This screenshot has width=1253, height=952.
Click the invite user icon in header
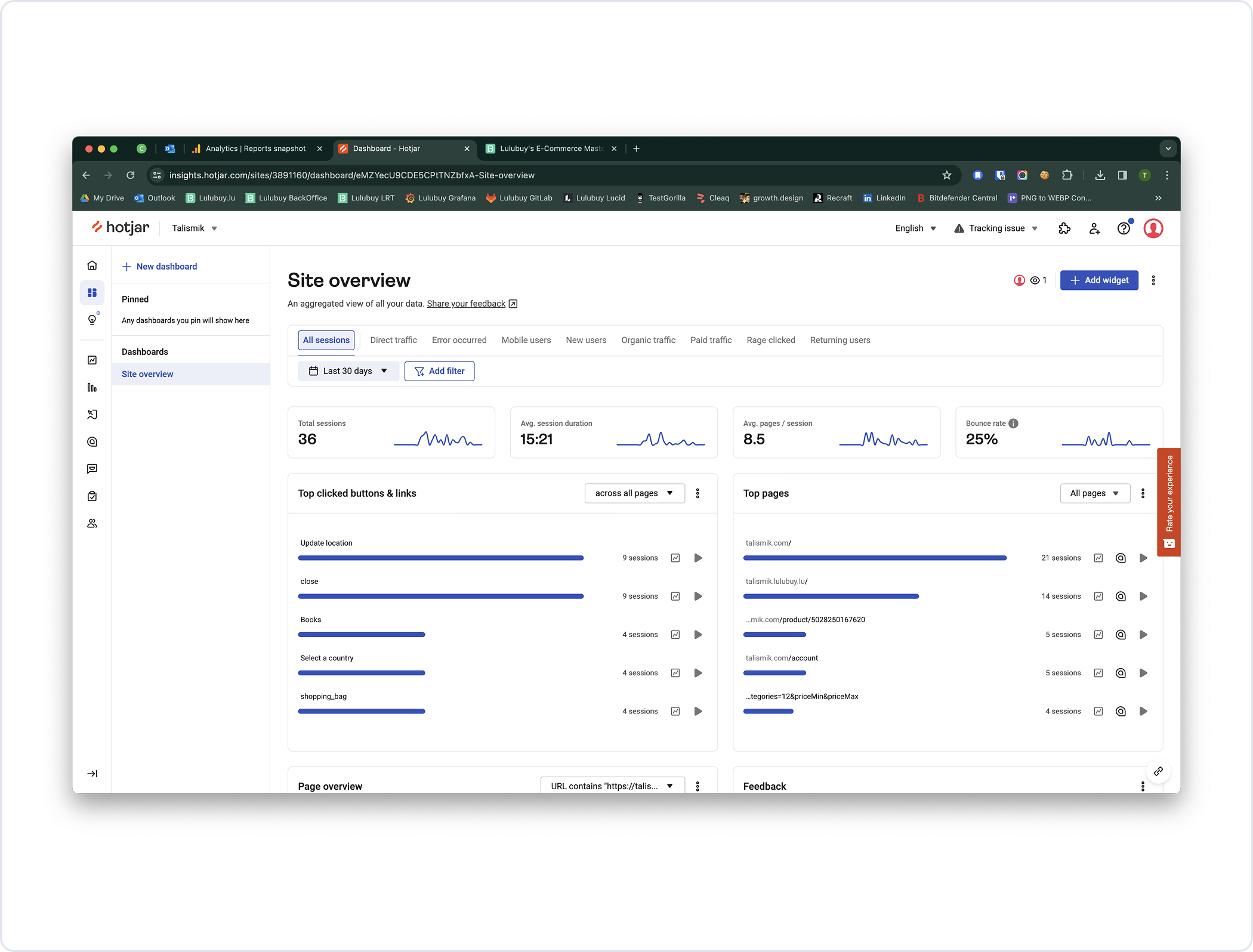point(1094,228)
